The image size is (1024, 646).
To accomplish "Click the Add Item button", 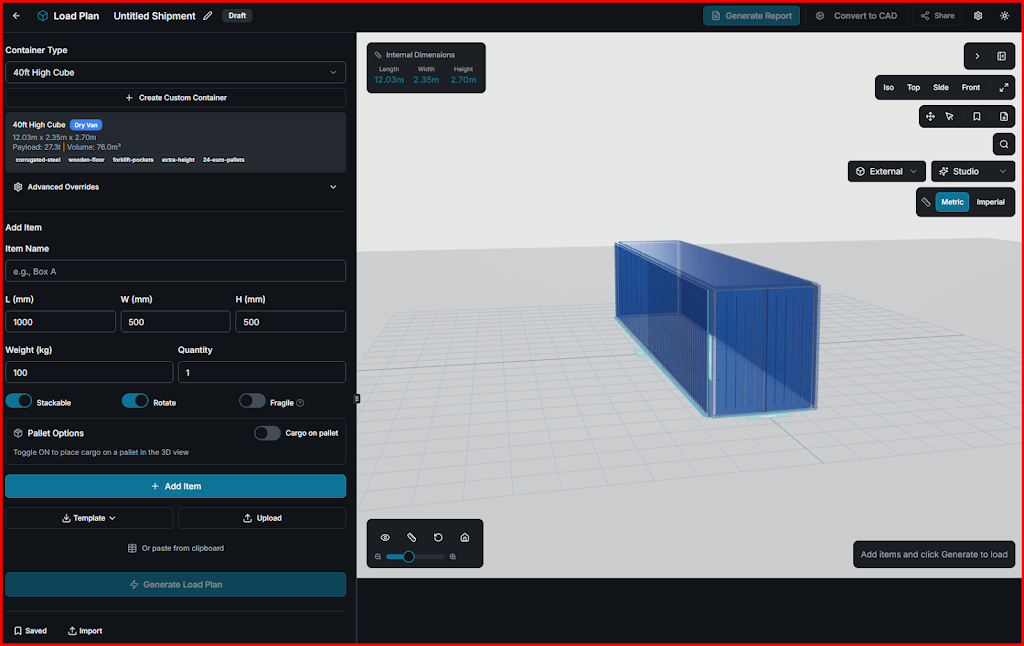I will coord(175,486).
